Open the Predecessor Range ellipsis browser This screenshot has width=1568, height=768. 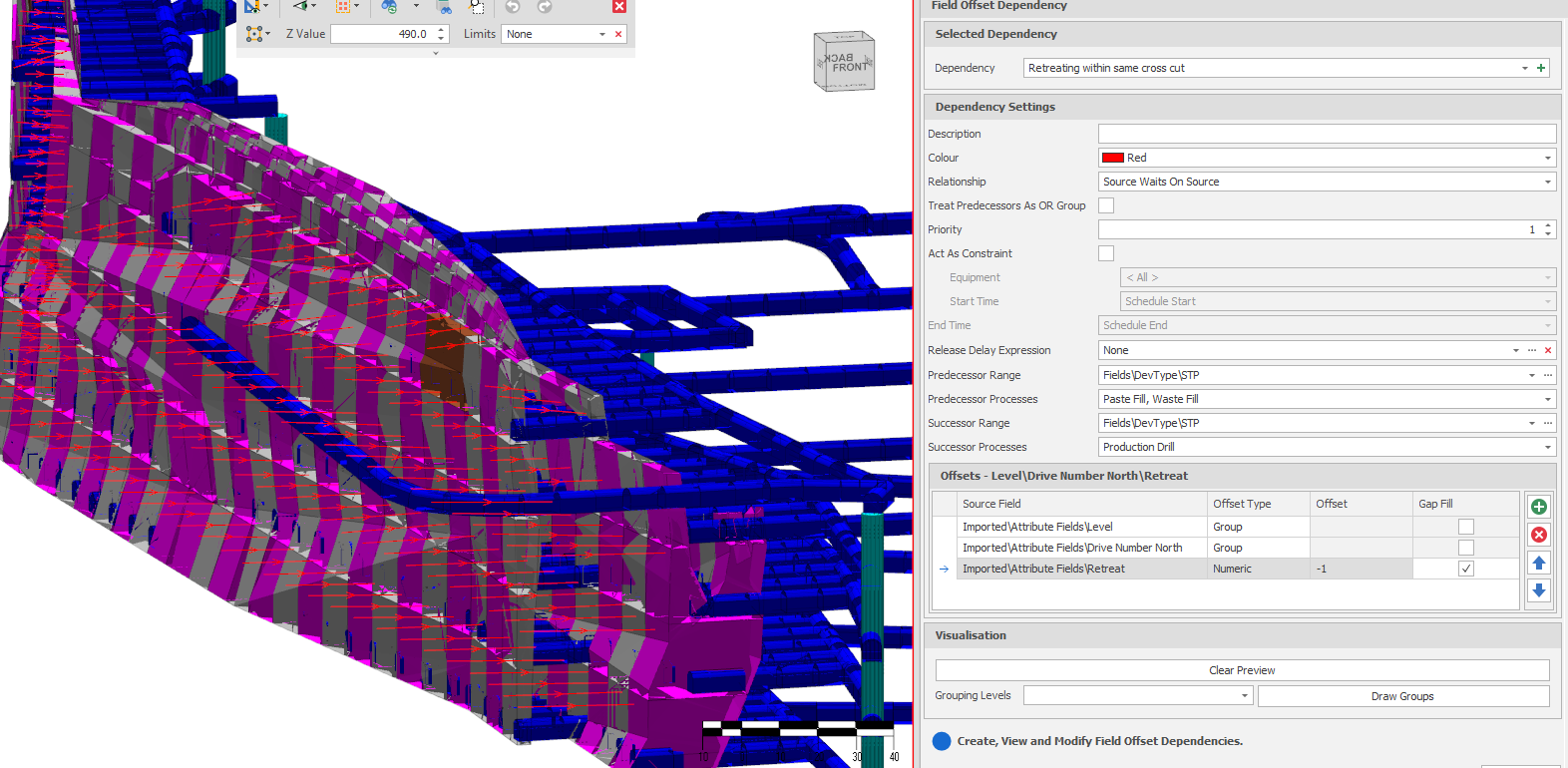pyautogui.click(x=1548, y=375)
